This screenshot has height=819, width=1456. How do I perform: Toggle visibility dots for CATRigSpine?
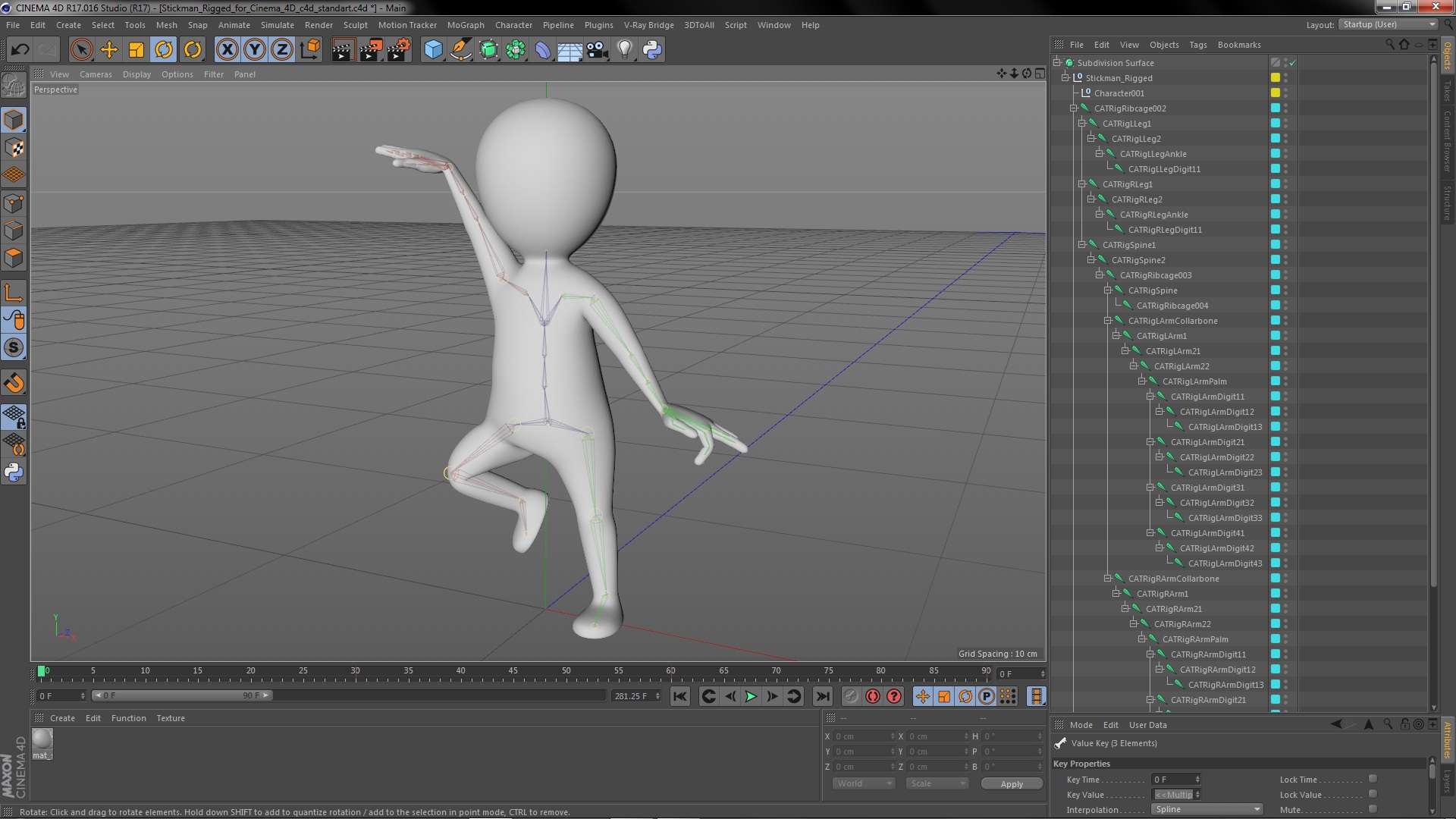1286,290
